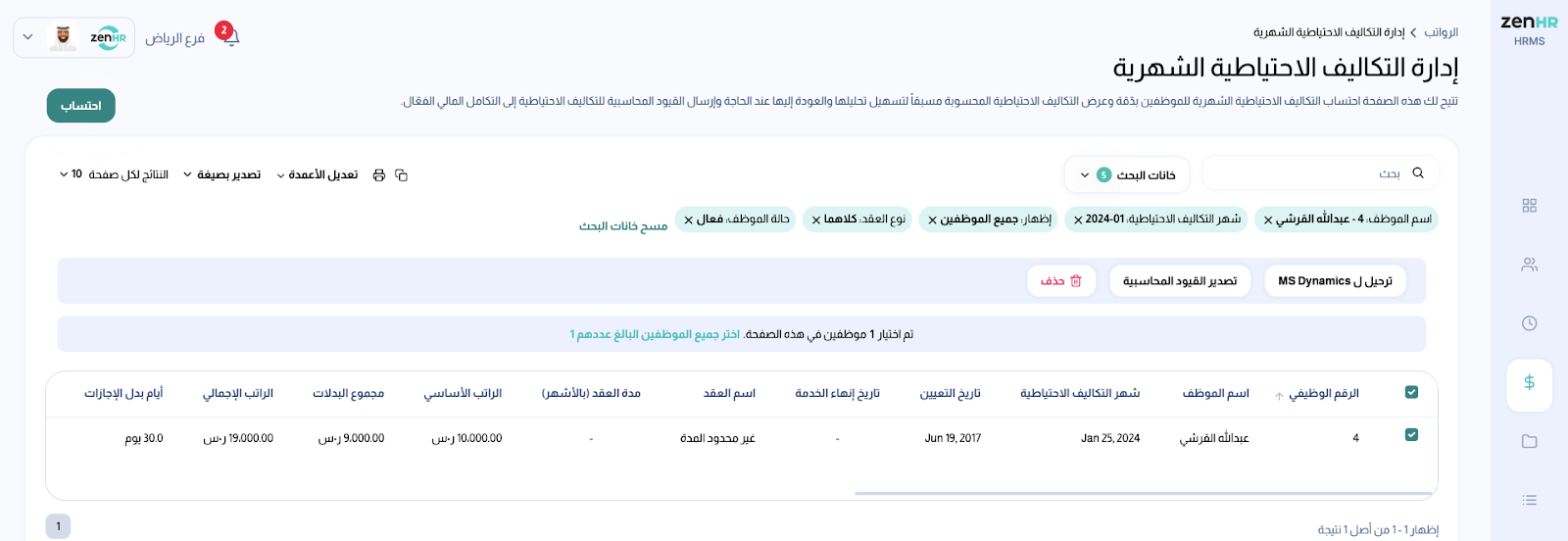Remove the employee name filter chip
The height and width of the screenshot is (541, 1568).
[x=1268, y=220]
